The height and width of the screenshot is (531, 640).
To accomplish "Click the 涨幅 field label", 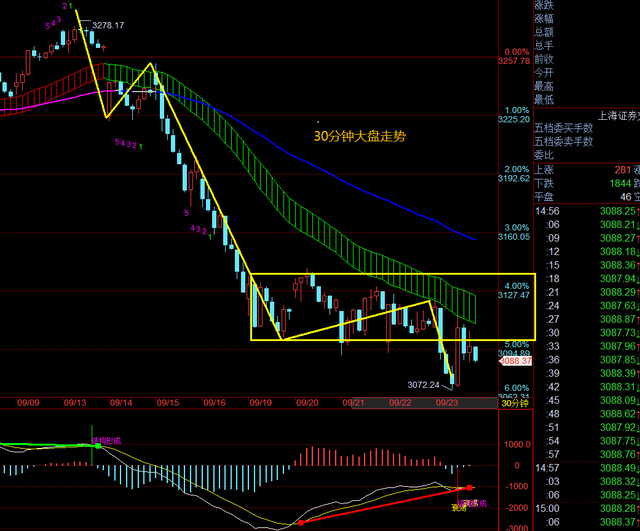I will [x=544, y=18].
